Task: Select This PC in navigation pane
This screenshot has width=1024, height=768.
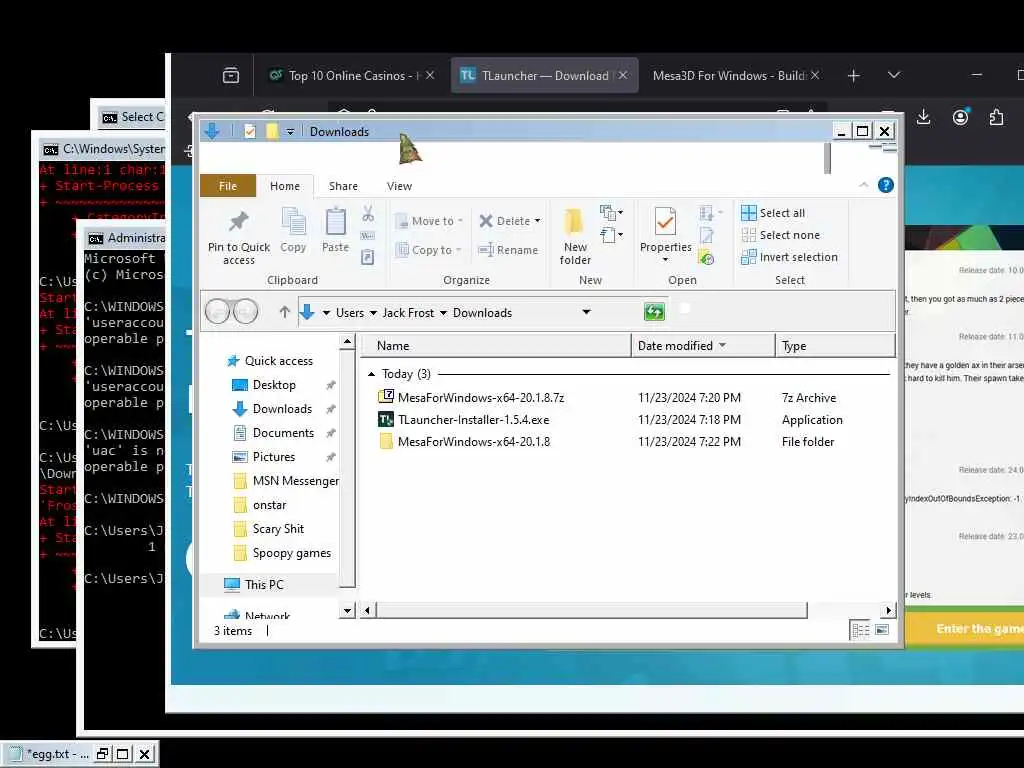Action: pyautogui.click(x=264, y=584)
